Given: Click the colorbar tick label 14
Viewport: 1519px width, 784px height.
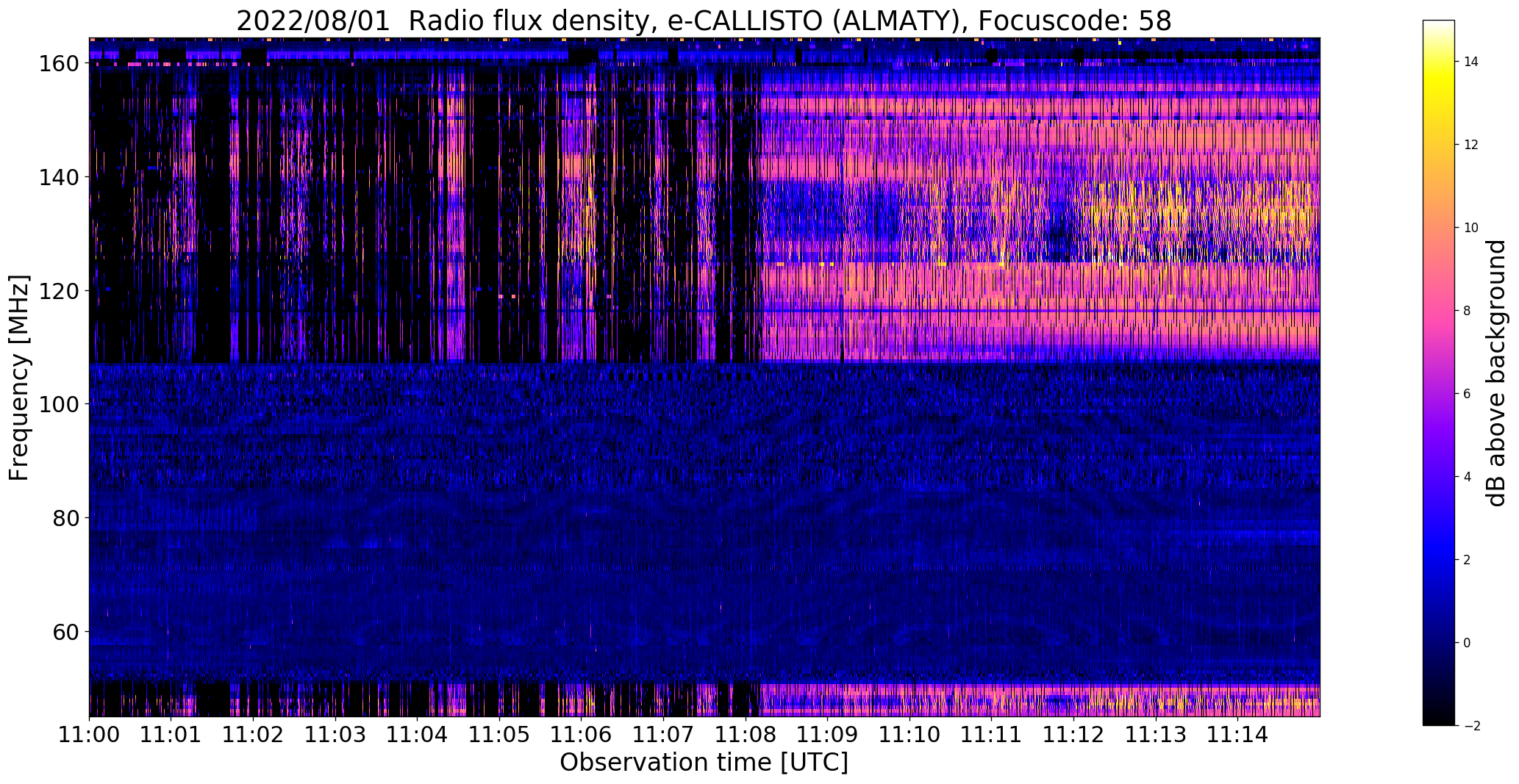Looking at the screenshot, I should 1471,62.
